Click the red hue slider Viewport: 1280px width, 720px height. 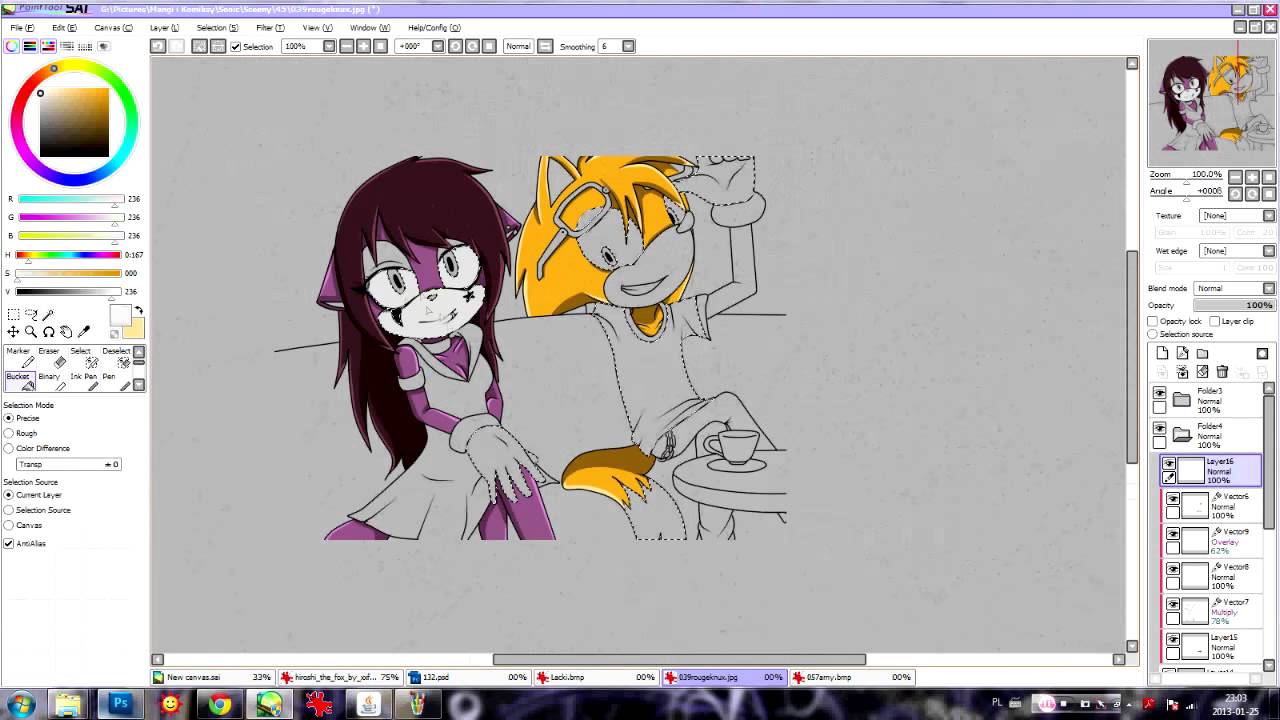[x=66, y=255]
